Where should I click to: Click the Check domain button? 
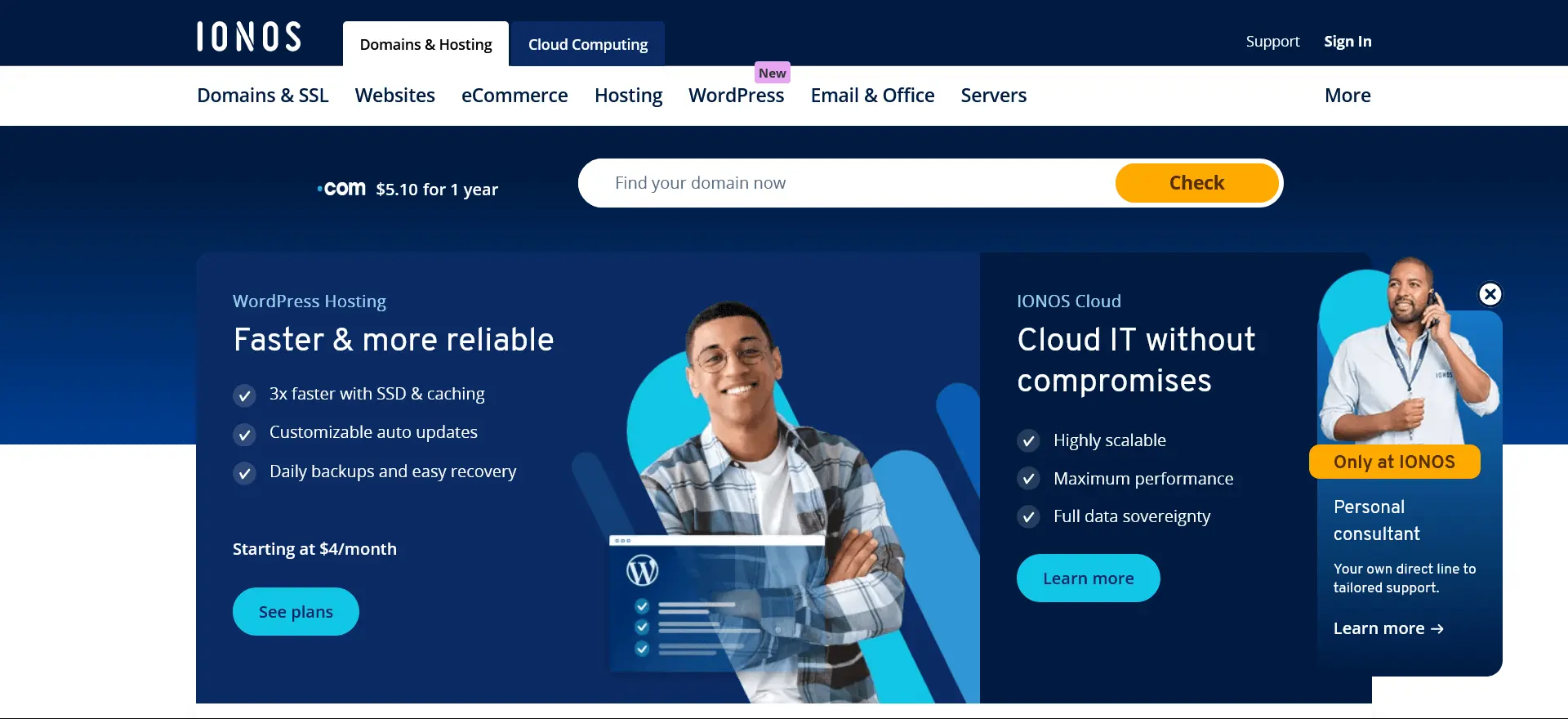tap(1196, 183)
